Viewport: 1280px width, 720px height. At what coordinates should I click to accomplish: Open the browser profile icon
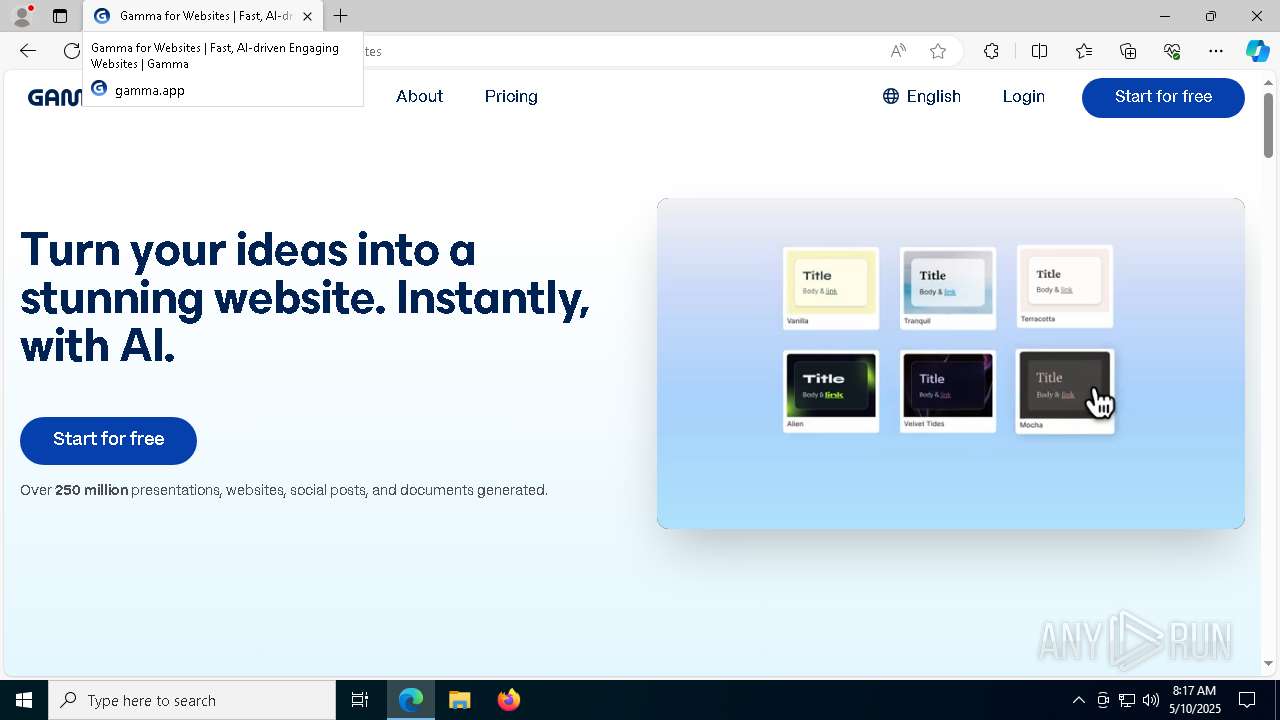[21, 16]
